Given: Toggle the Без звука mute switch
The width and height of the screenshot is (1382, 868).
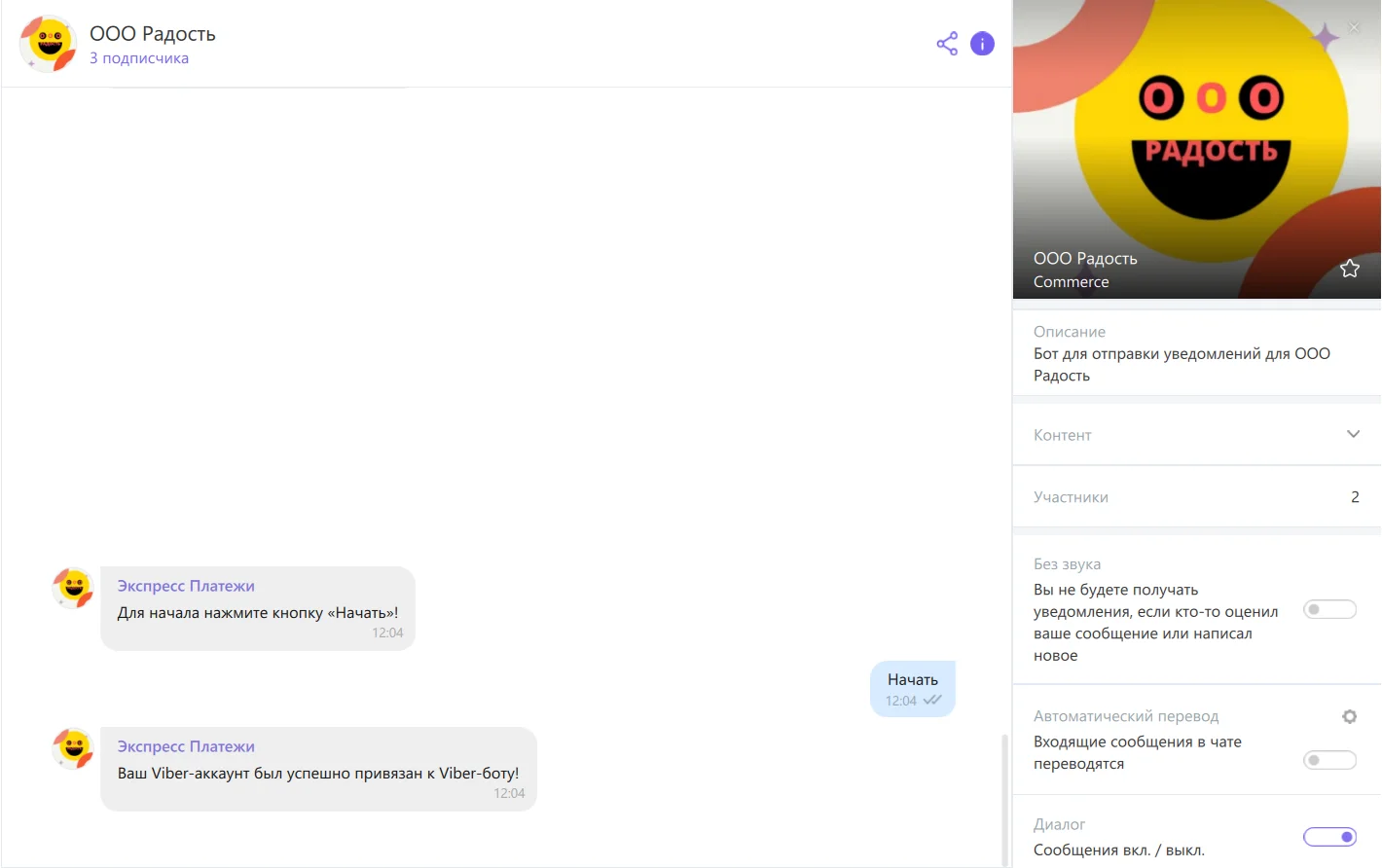Looking at the screenshot, I should point(1329,609).
